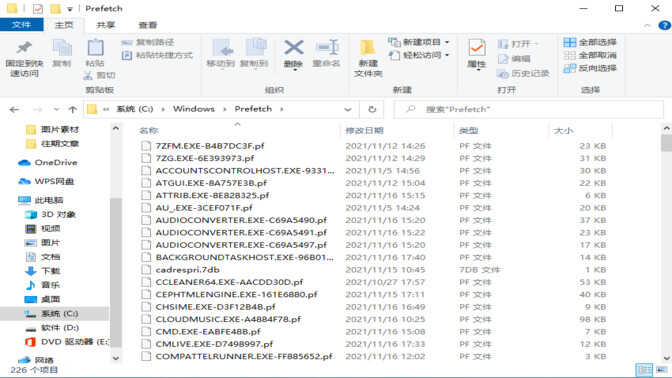Expand the chevron after Prefetch in path
Screen dimensions: 672x378
point(282,109)
